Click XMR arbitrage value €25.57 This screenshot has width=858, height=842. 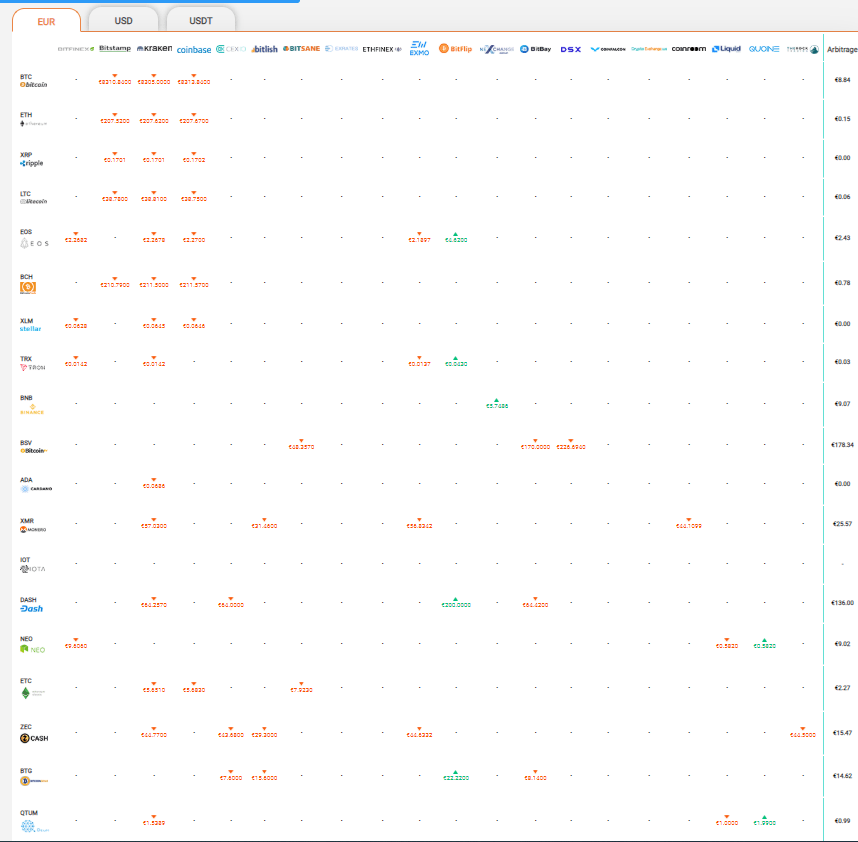842,524
